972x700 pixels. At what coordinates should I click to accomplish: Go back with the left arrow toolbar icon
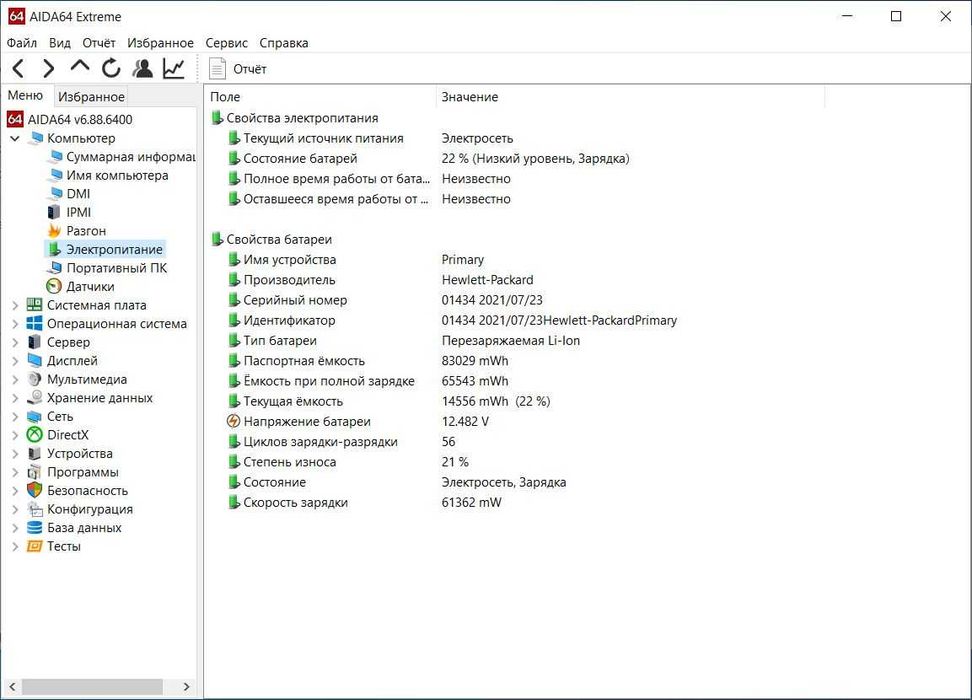(19, 68)
